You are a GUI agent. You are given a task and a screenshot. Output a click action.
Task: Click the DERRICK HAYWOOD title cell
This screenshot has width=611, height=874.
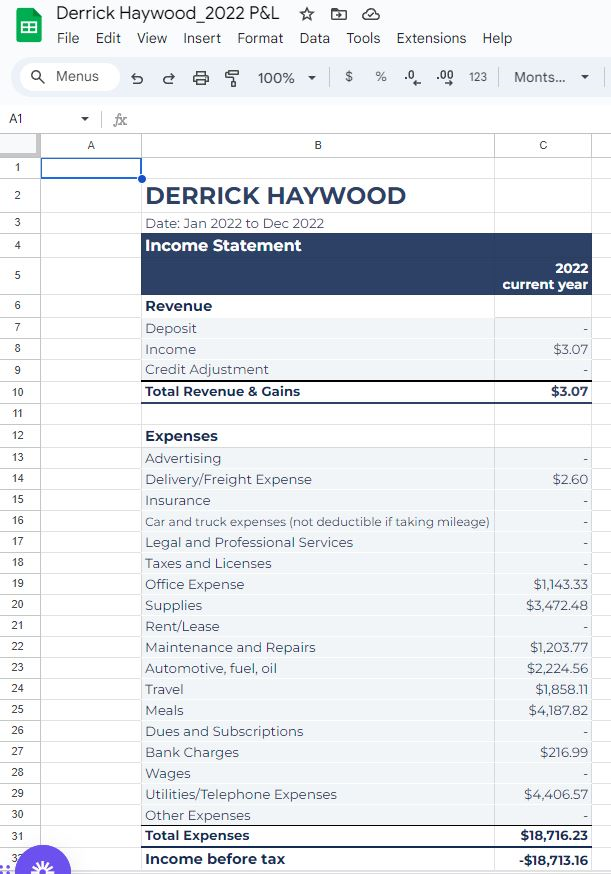point(318,196)
